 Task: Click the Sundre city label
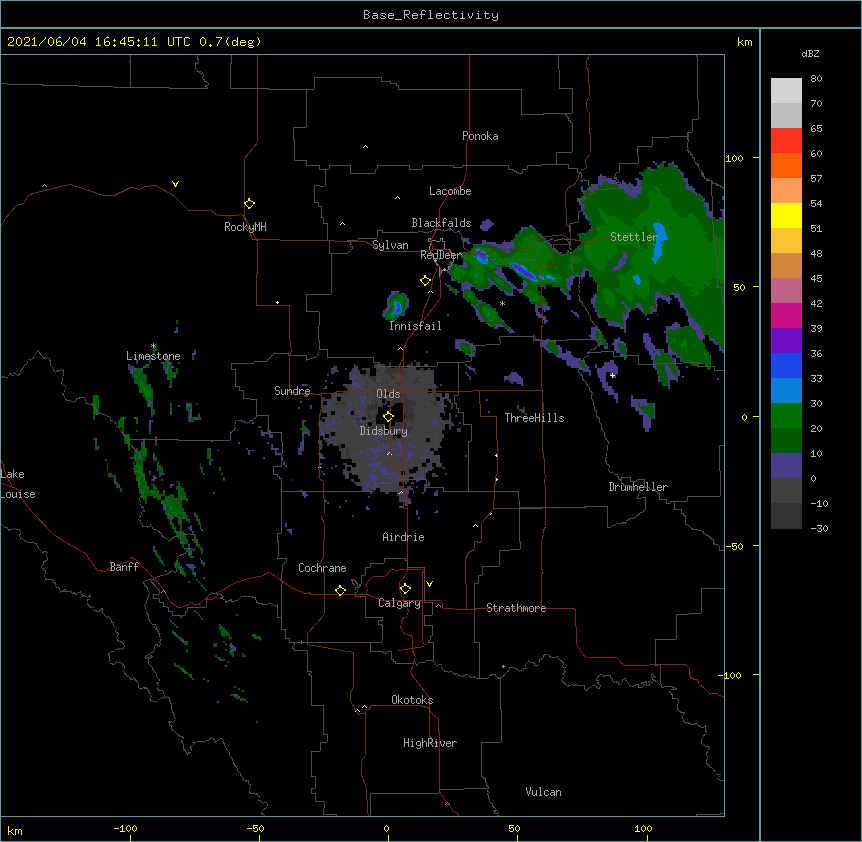coord(292,391)
